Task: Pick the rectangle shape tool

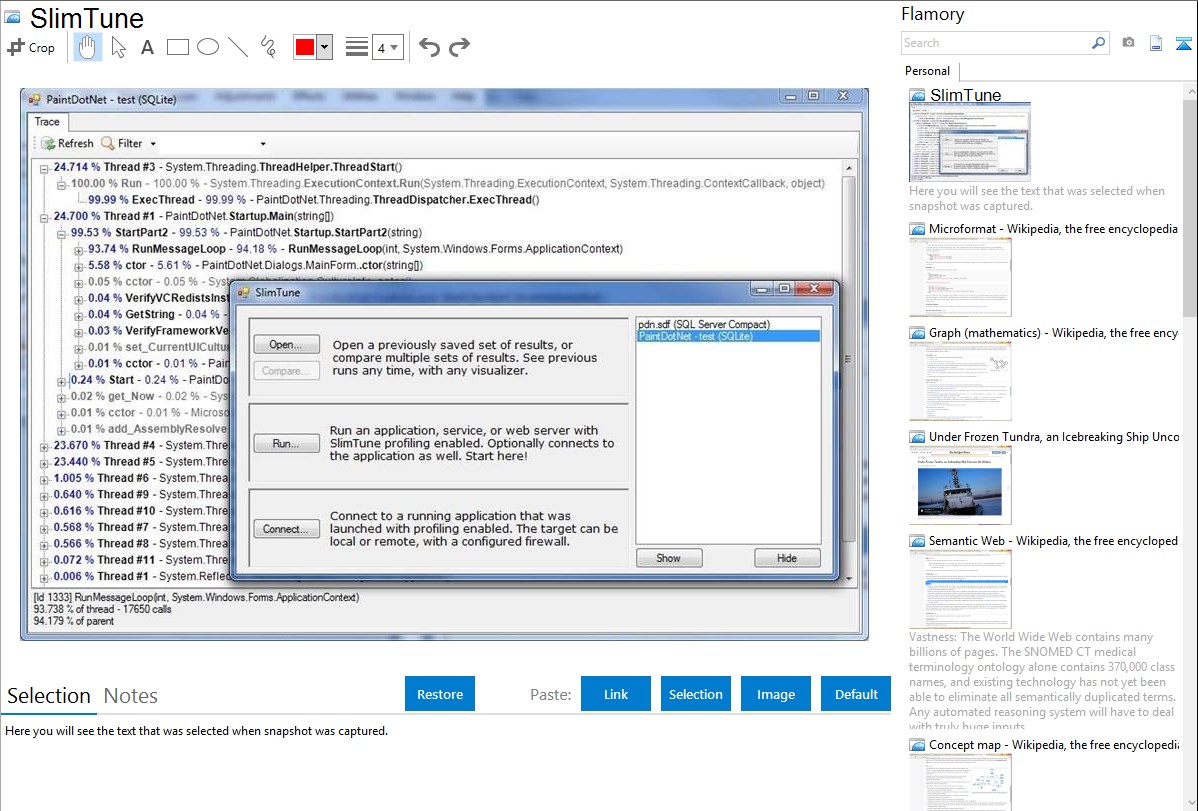Action: pyautogui.click(x=177, y=47)
